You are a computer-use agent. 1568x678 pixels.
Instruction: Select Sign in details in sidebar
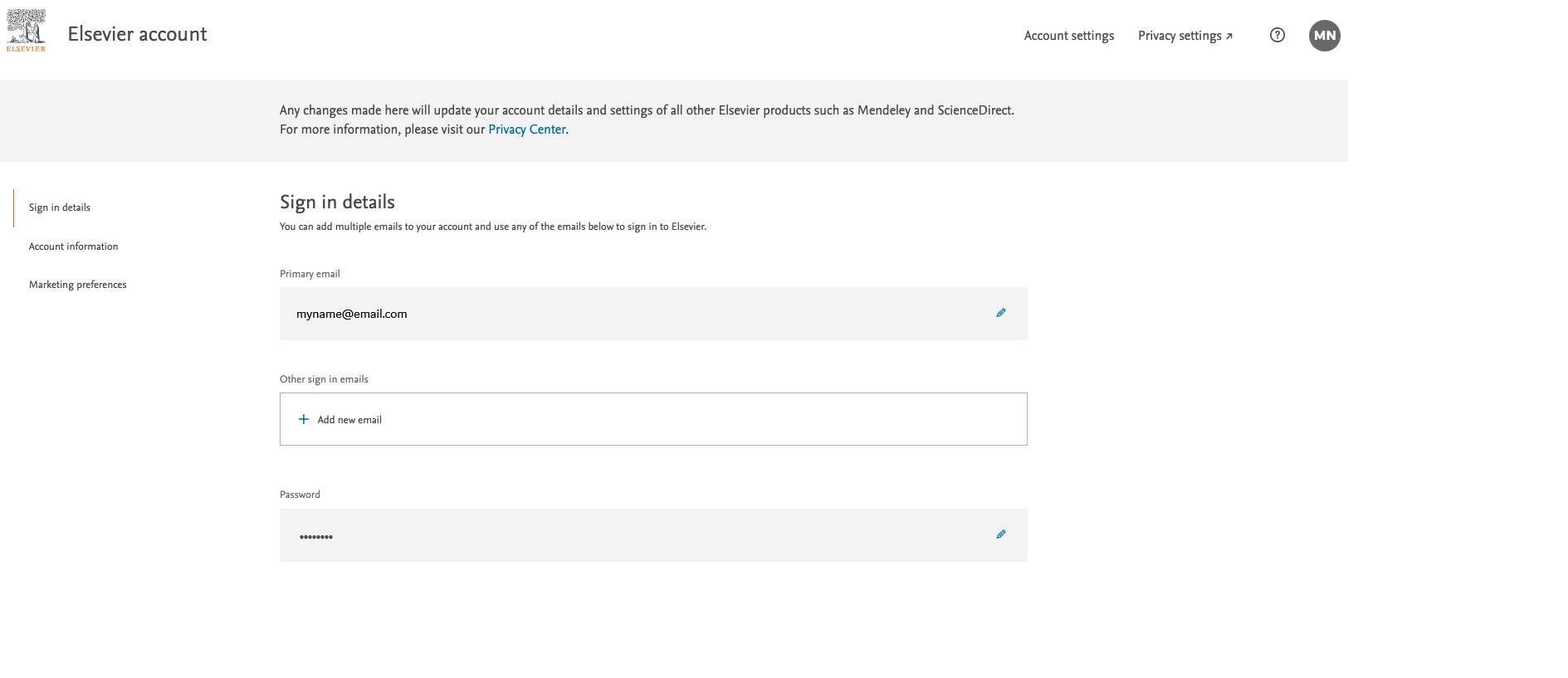tap(60, 207)
